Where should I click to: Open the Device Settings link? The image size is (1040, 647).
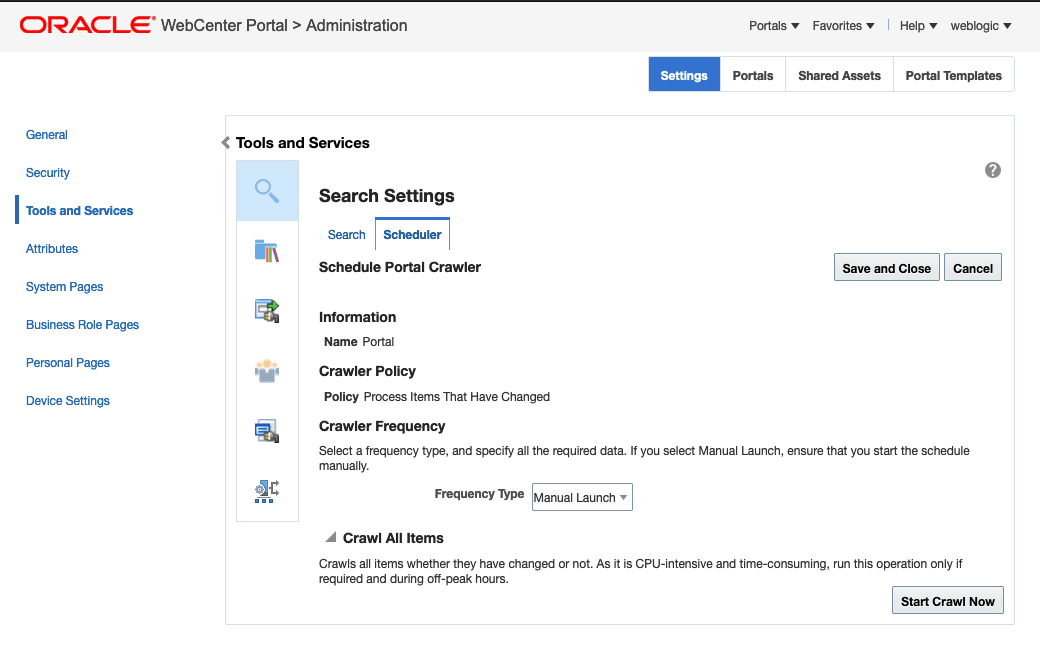(68, 401)
